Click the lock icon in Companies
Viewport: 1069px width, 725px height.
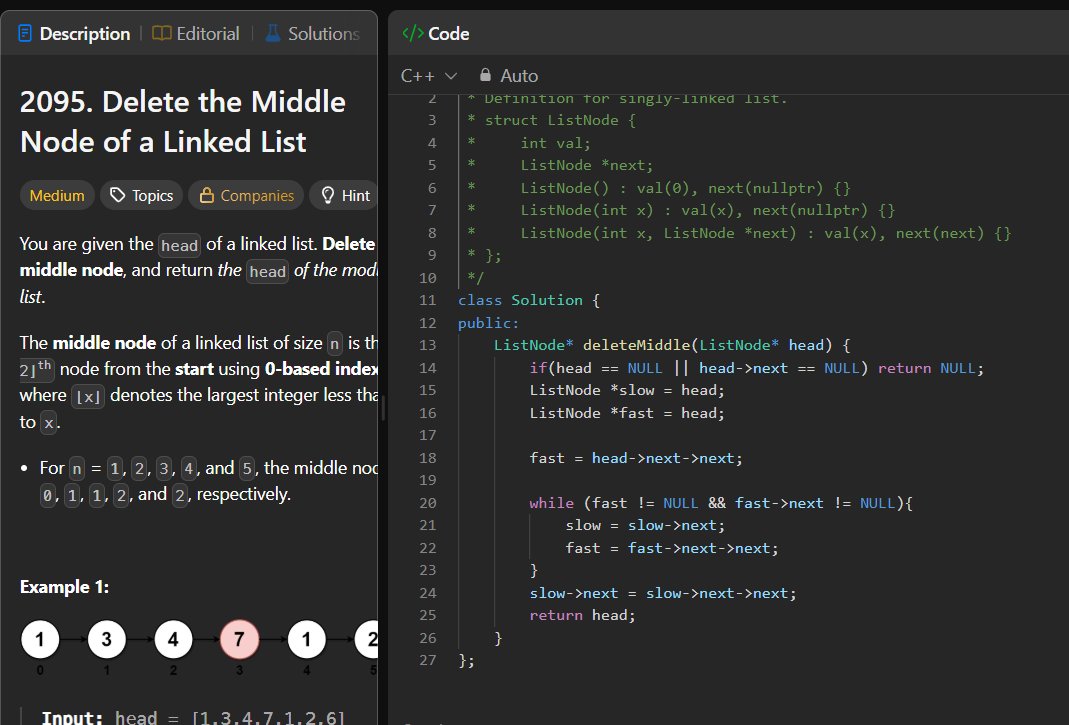(207, 196)
